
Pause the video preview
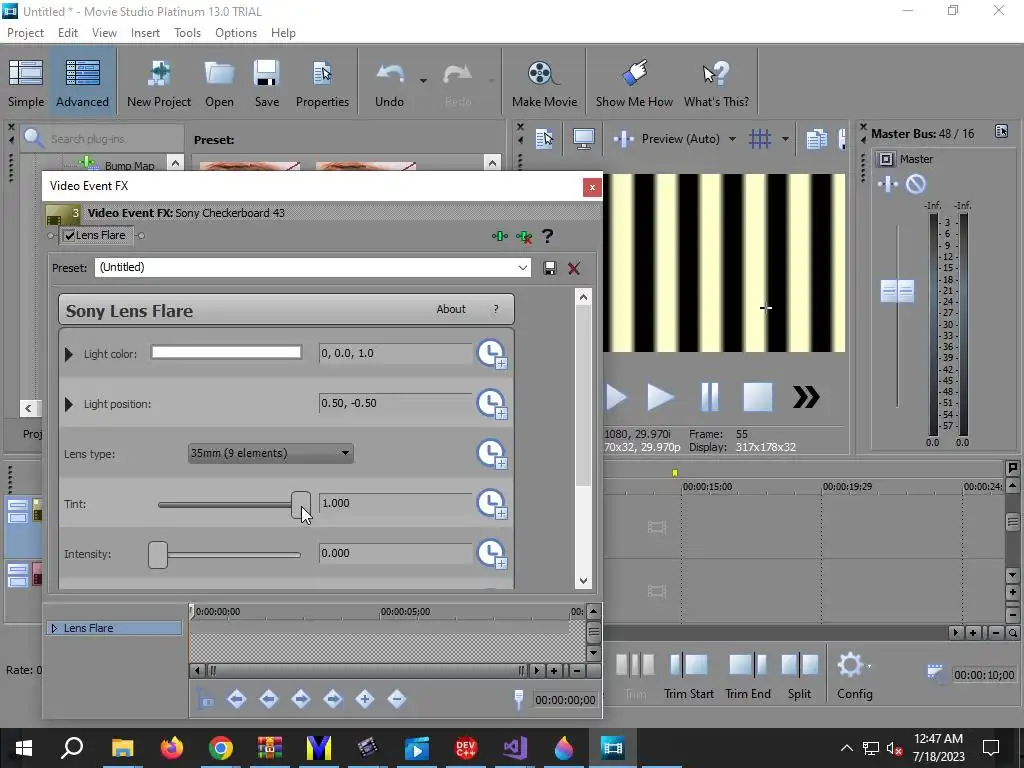709,397
